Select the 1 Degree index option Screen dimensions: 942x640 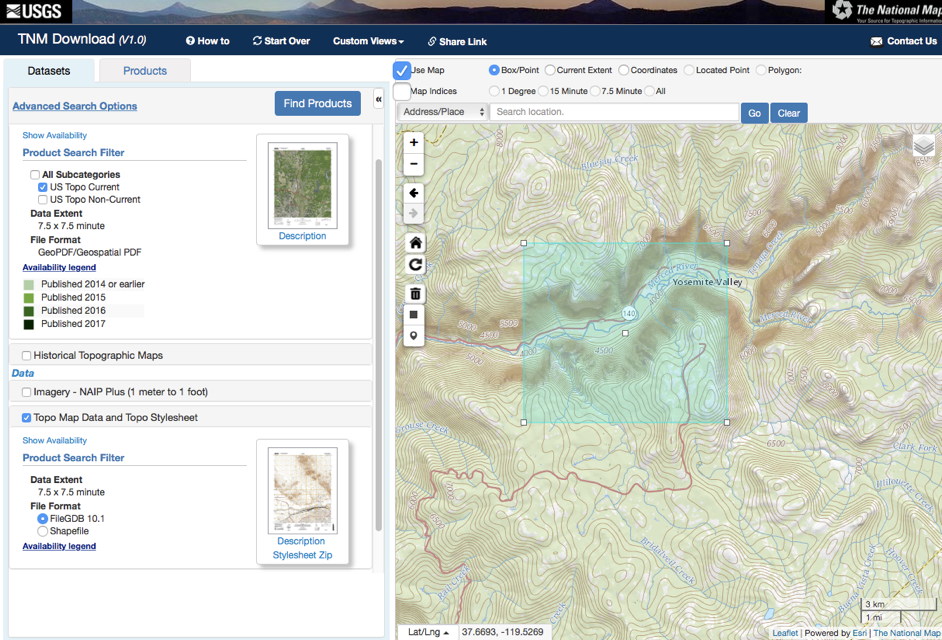coord(494,91)
